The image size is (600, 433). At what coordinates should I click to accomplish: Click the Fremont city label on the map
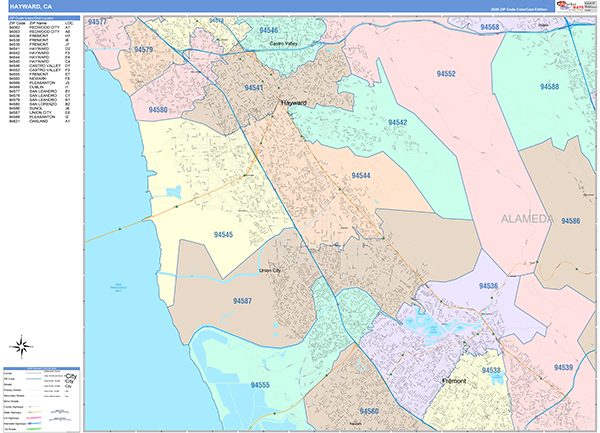point(455,381)
